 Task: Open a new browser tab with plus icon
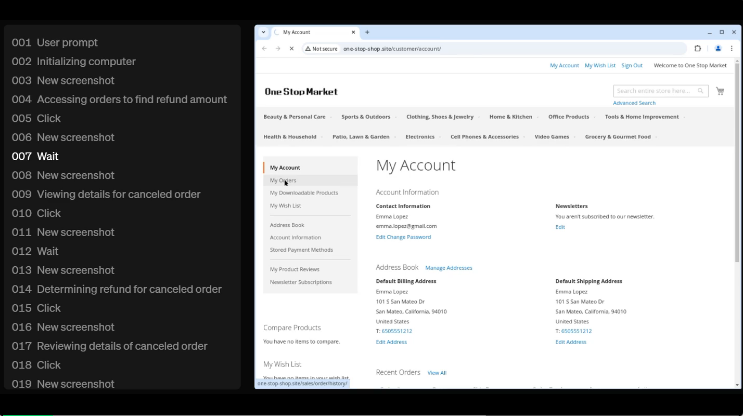point(367,32)
